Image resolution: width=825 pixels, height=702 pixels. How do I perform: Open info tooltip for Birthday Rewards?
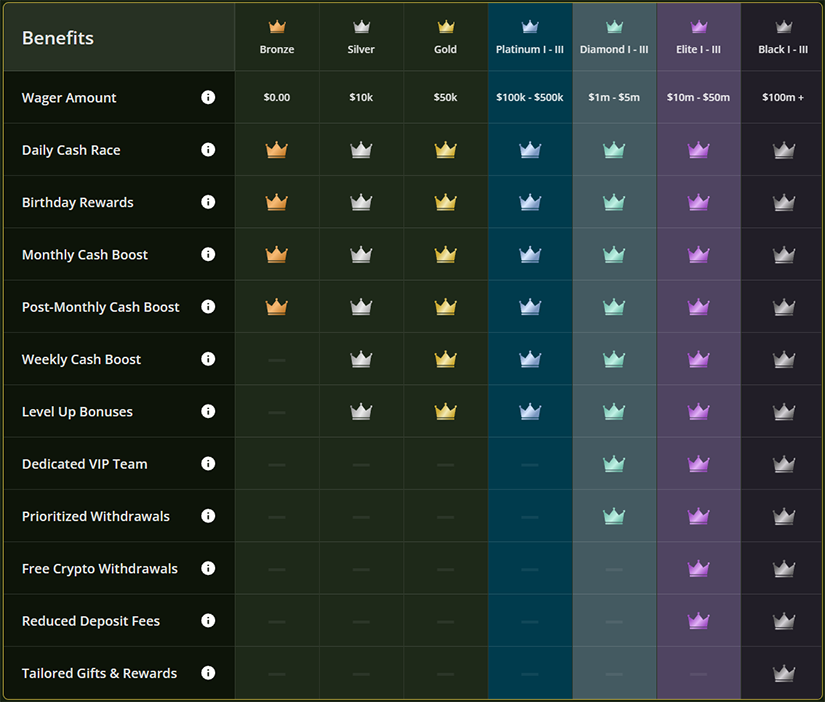tap(208, 202)
